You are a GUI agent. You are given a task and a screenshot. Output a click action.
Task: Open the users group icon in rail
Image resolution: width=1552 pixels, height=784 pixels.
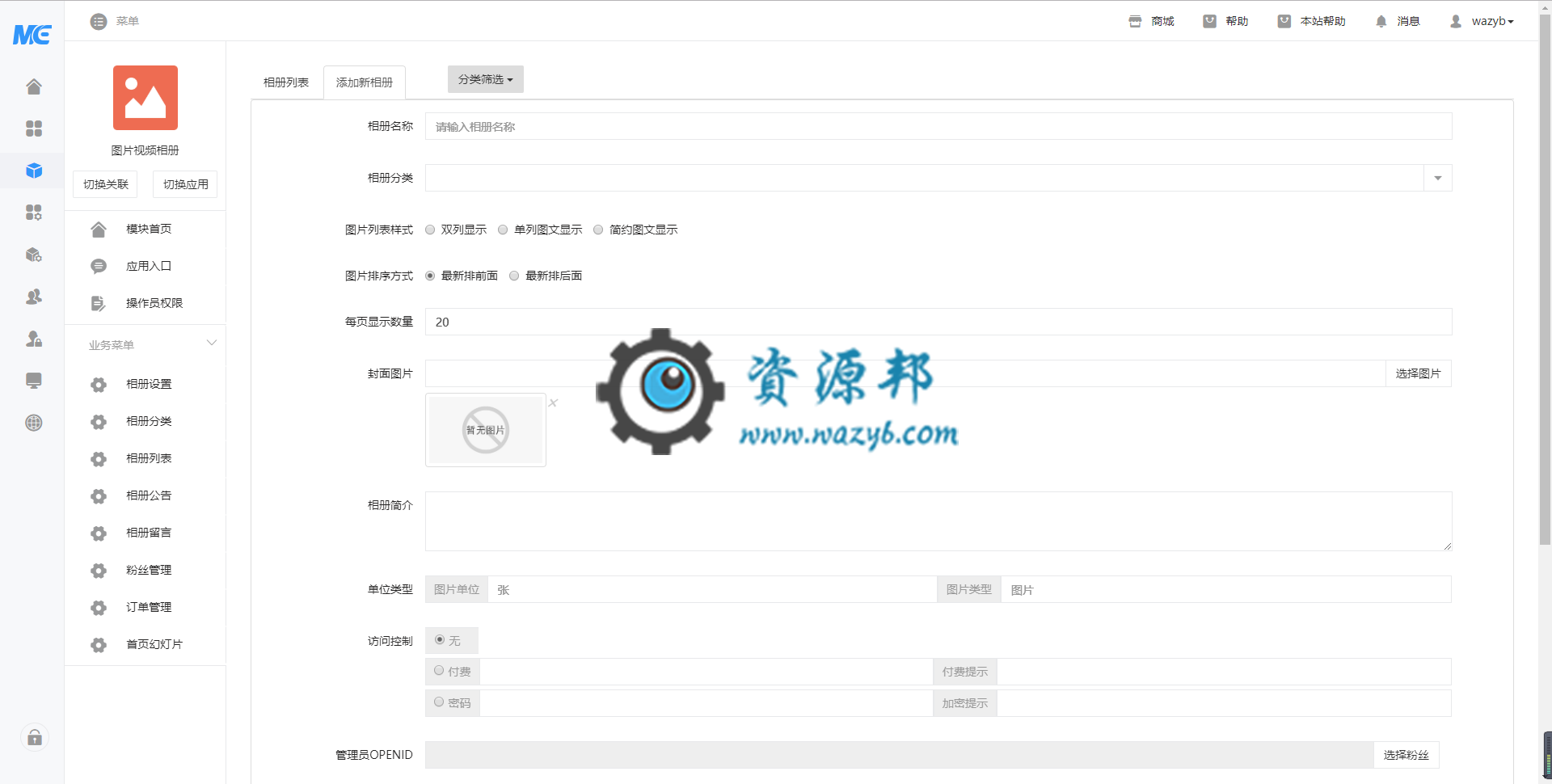(x=33, y=297)
